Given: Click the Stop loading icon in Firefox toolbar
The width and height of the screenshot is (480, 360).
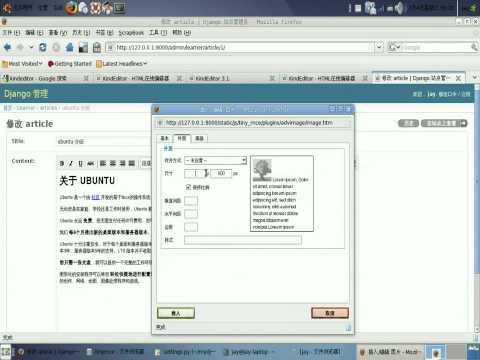Looking at the screenshot, I should (x=56, y=47).
